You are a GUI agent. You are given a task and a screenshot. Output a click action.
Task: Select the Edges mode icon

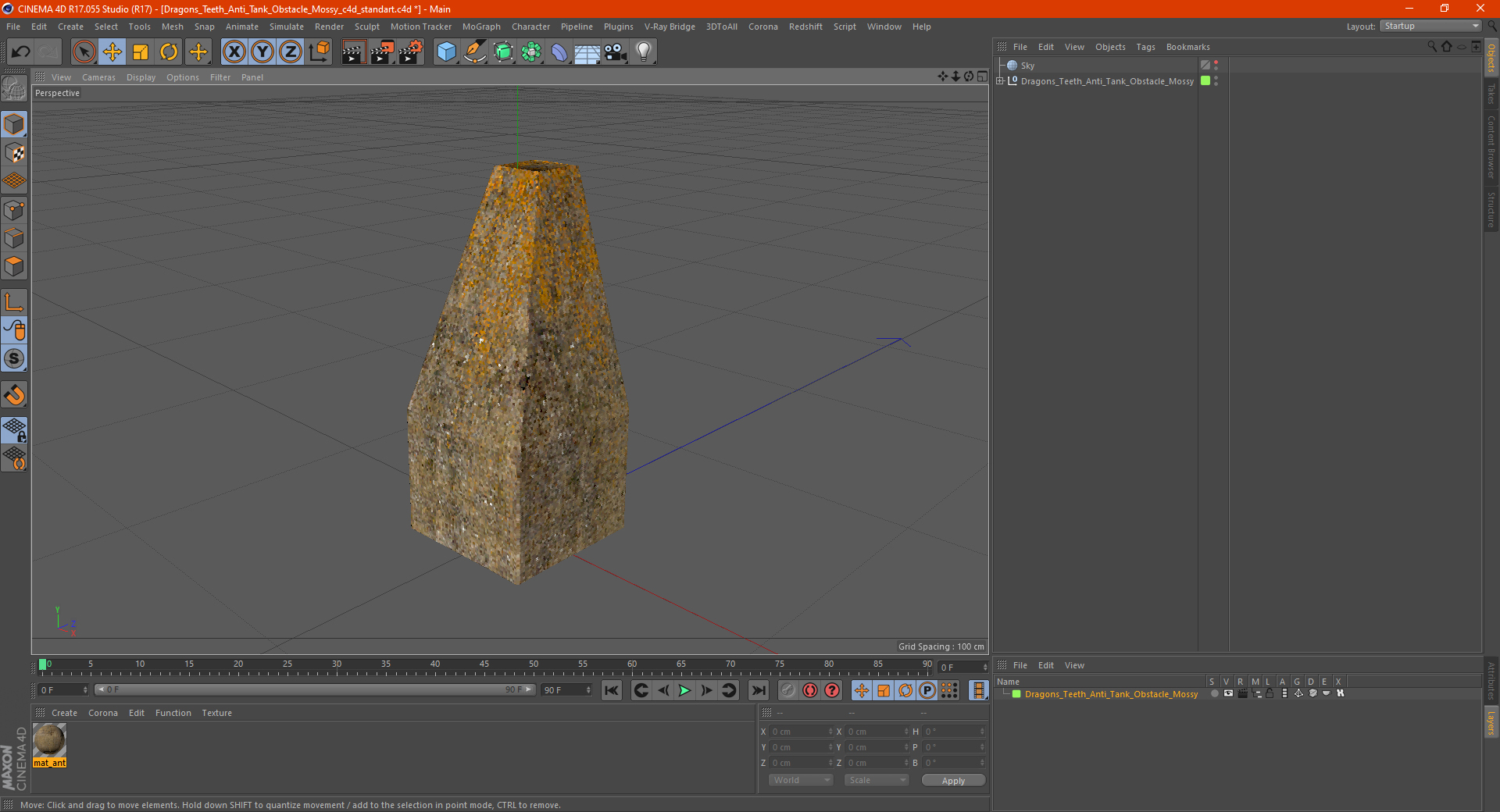(x=14, y=238)
